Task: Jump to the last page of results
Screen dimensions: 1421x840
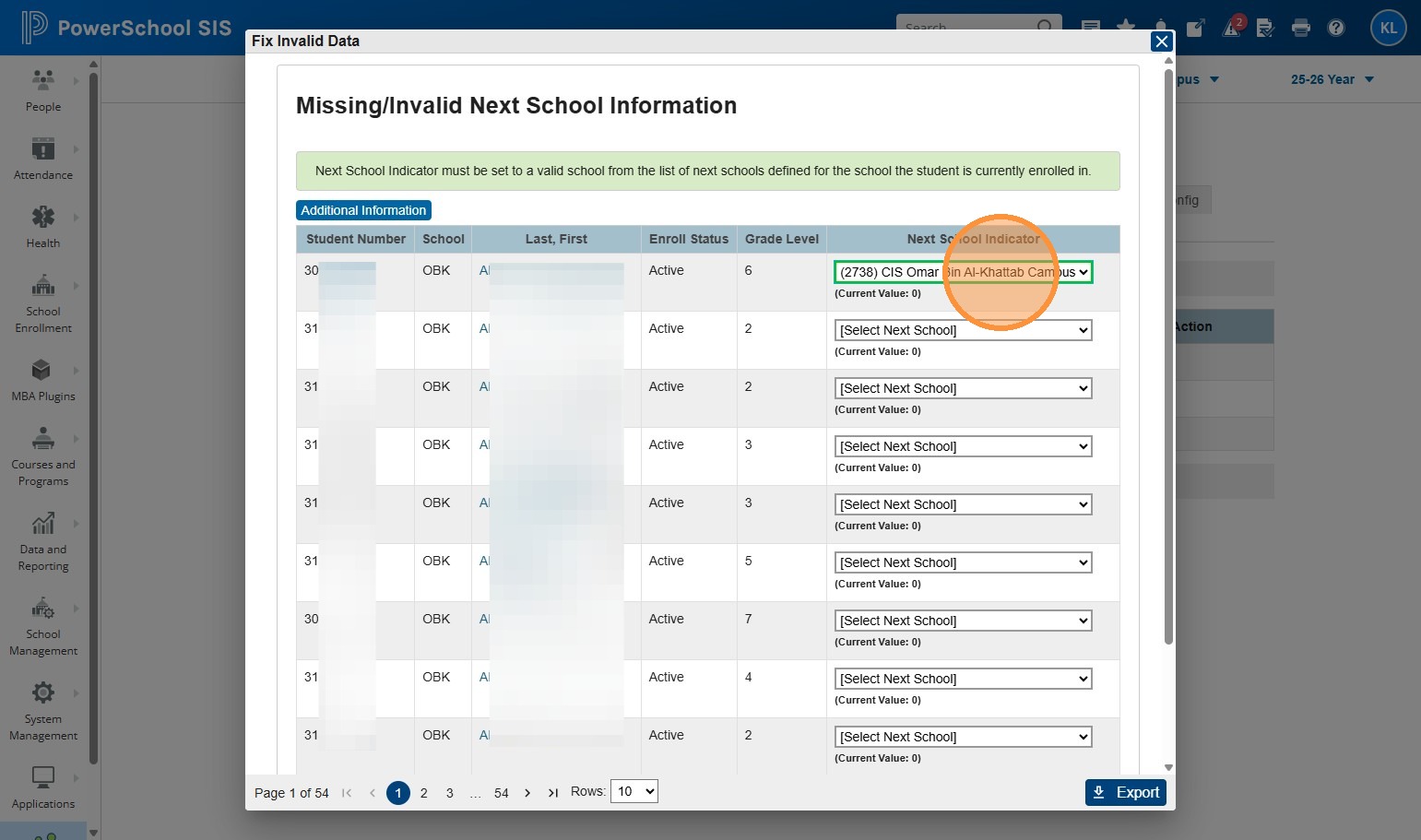Action: pyautogui.click(x=553, y=793)
